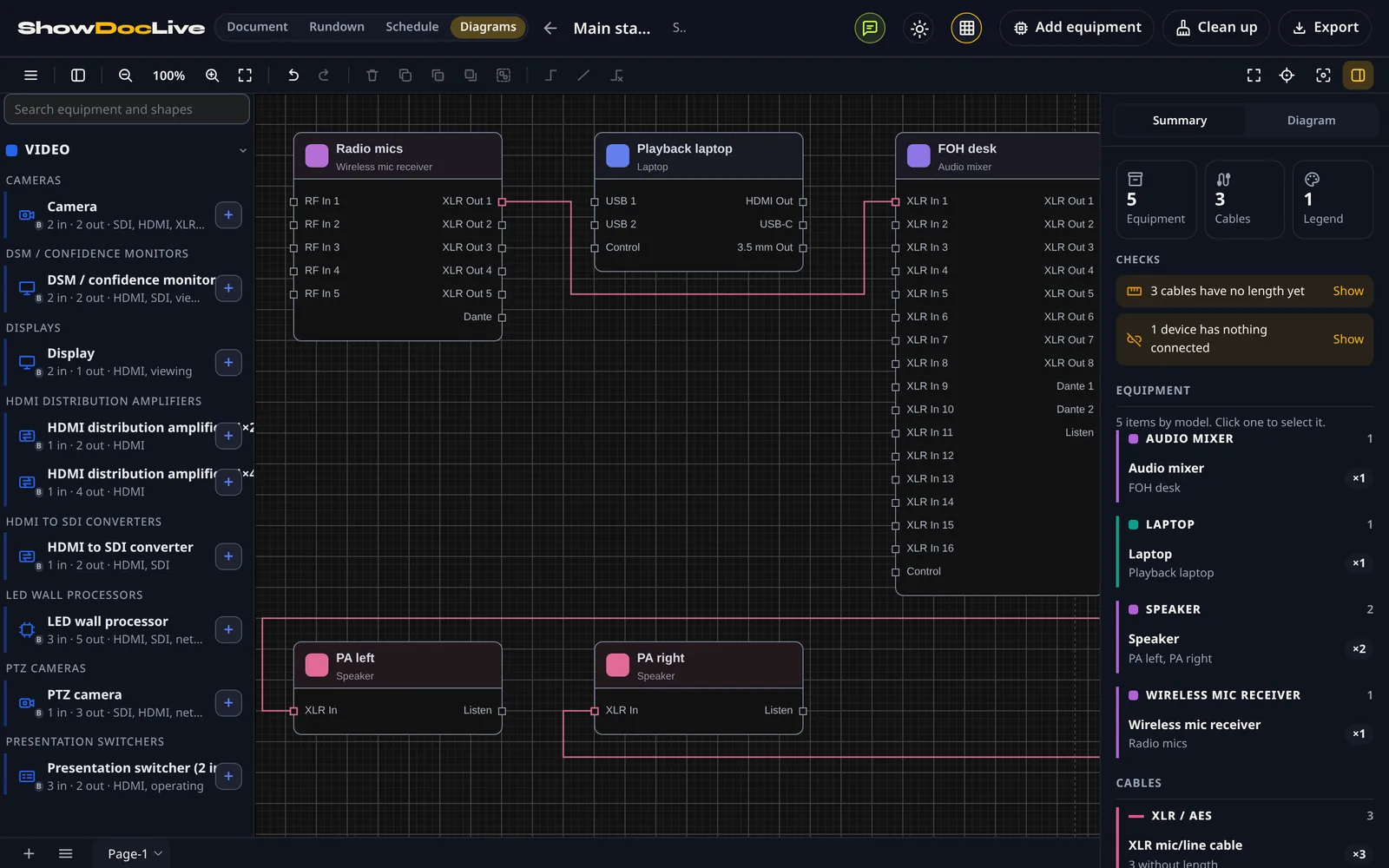Toggle the right summary panel icon

pyautogui.click(x=1358, y=76)
